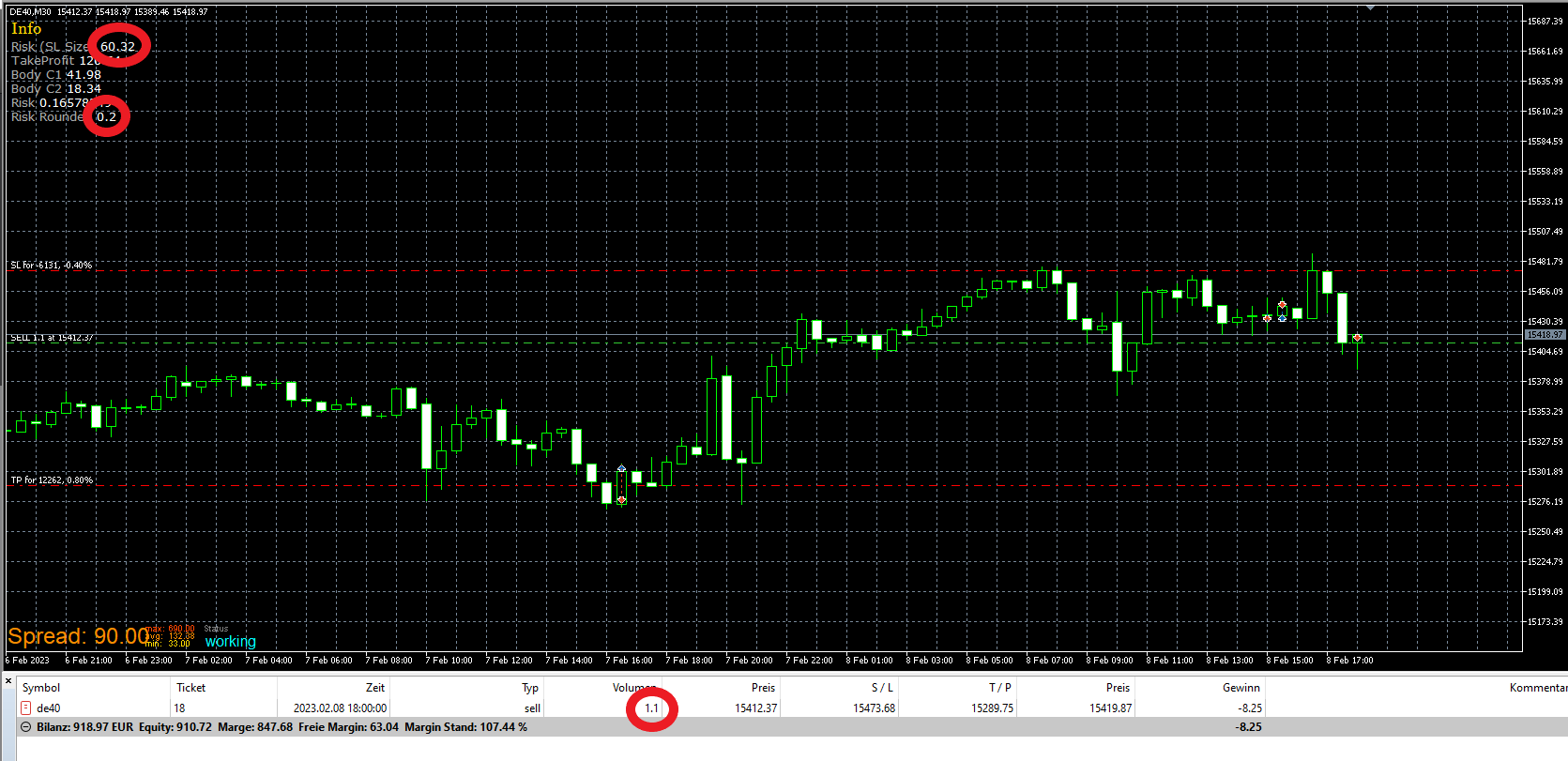
Task: Click 6 Feb 2023 on the time axis
Action: click(x=27, y=661)
